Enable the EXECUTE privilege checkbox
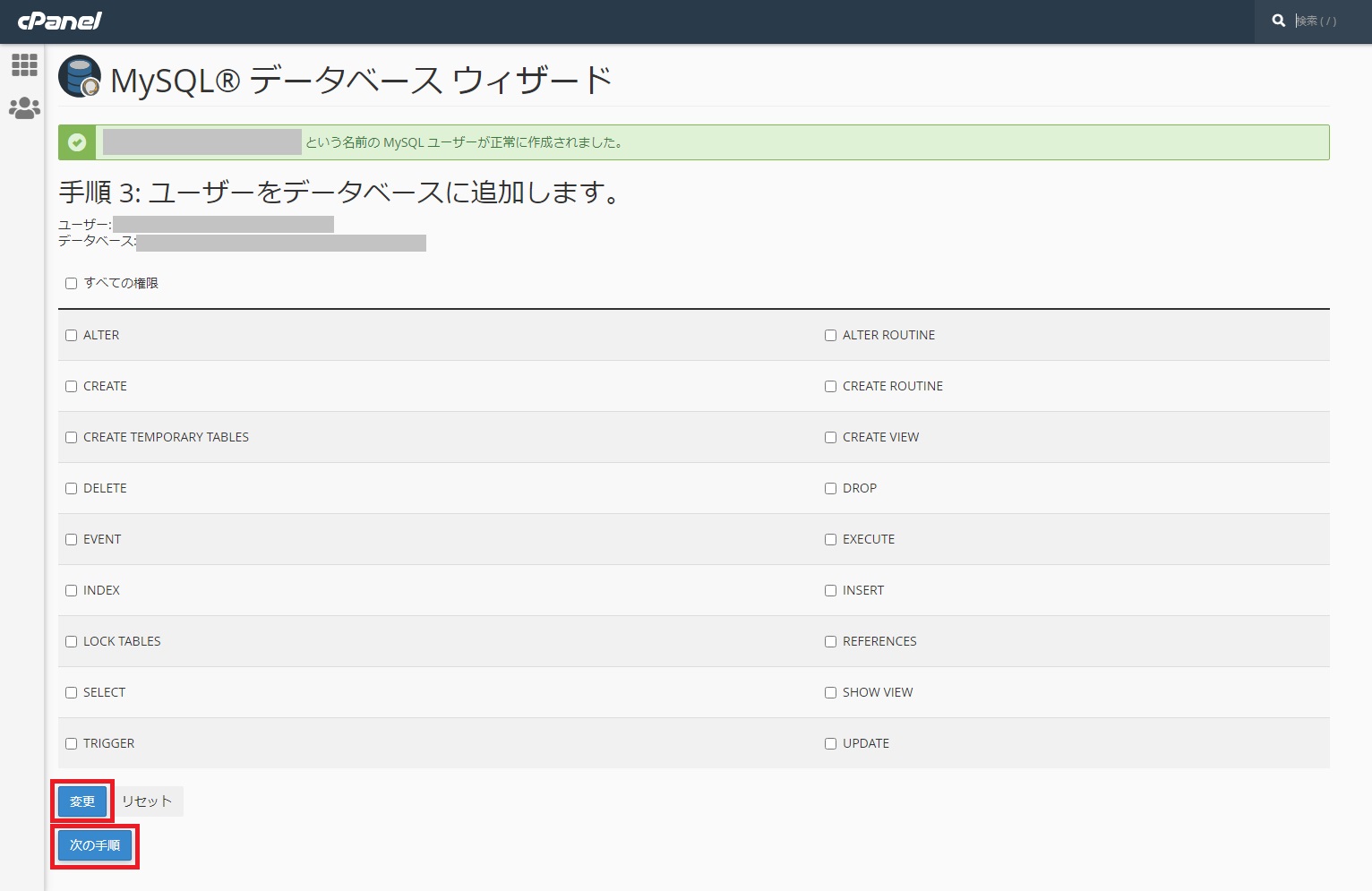Image resolution: width=1372 pixels, height=891 pixels. (x=830, y=539)
